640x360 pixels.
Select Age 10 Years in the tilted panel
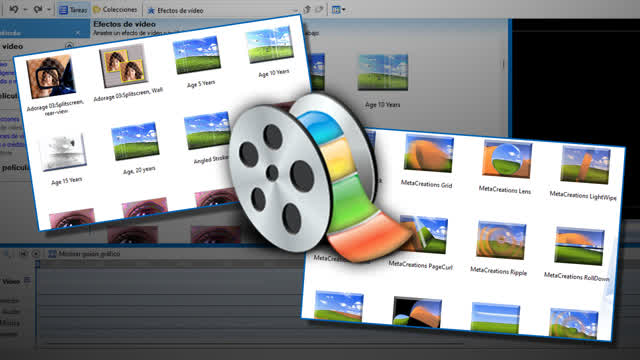pyautogui.click(x=270, y=44)
